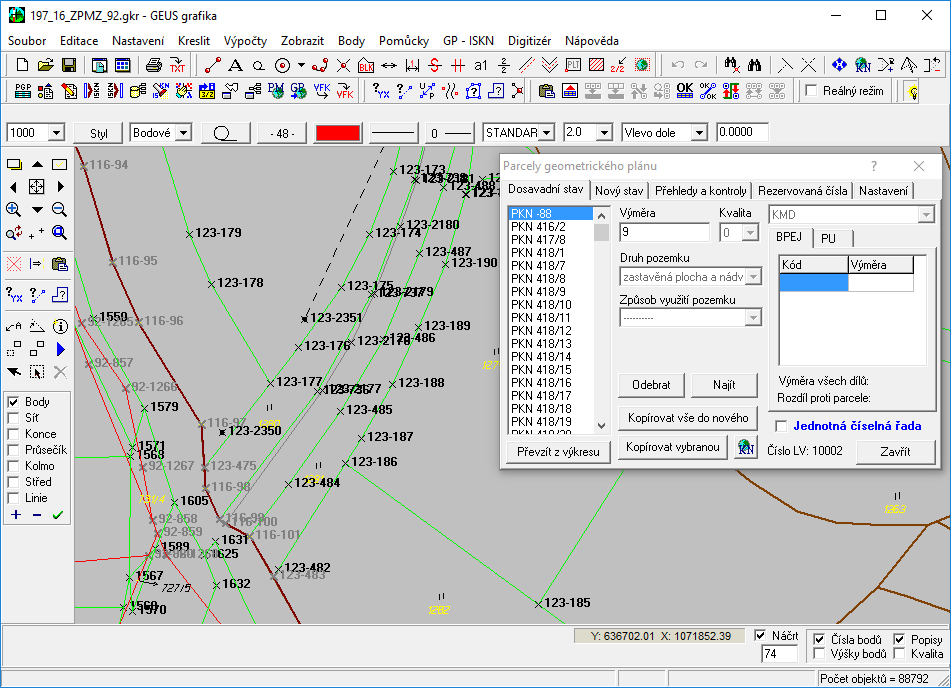Check Jednotná číselná řada option
This screenshot has width=951, height=688.
pos(782,426)
